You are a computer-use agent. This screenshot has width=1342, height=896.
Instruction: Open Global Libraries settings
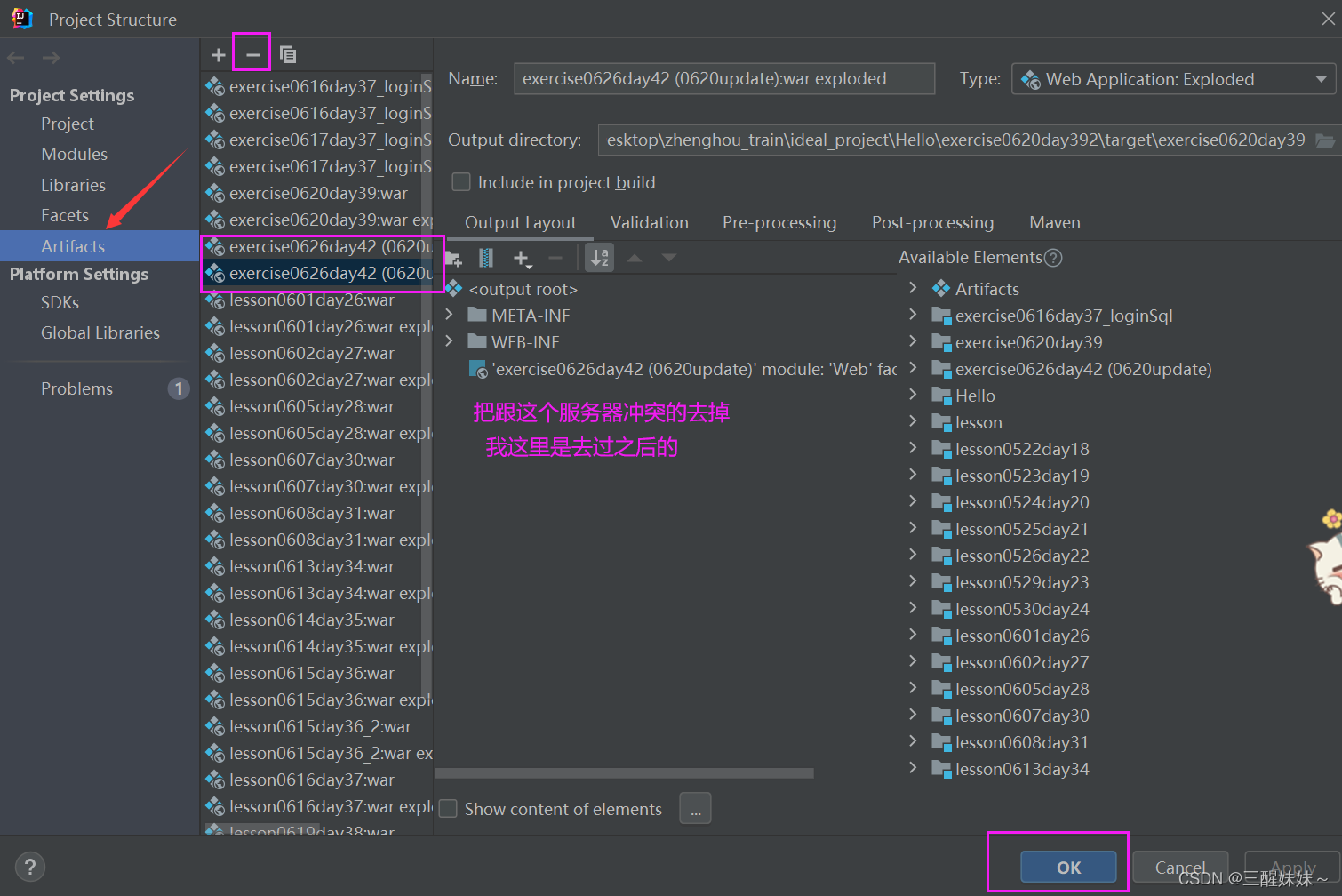tap(100, 332)
